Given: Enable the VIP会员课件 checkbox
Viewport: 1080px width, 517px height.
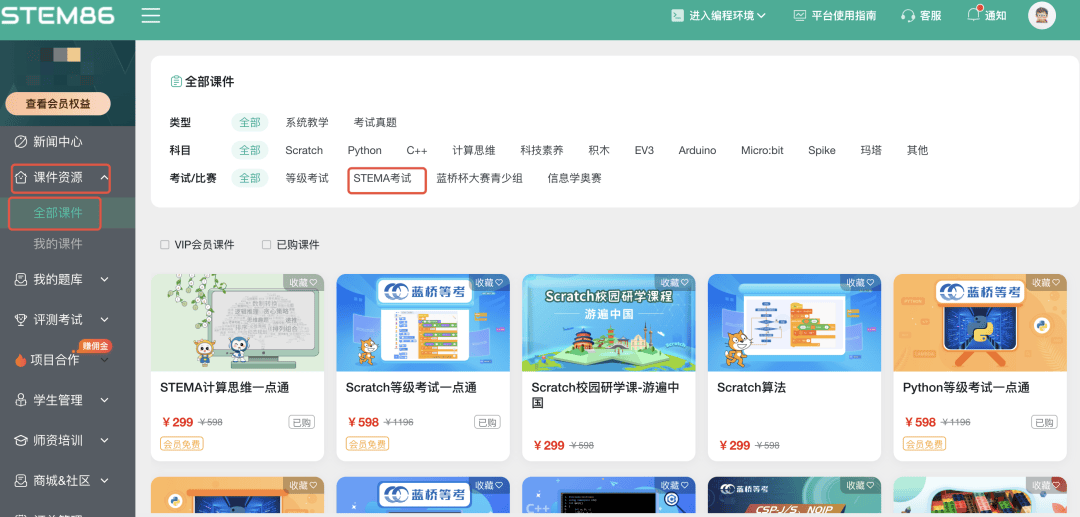Looking at the screenshot, I should pyautogui.click(x=164, y=244).
